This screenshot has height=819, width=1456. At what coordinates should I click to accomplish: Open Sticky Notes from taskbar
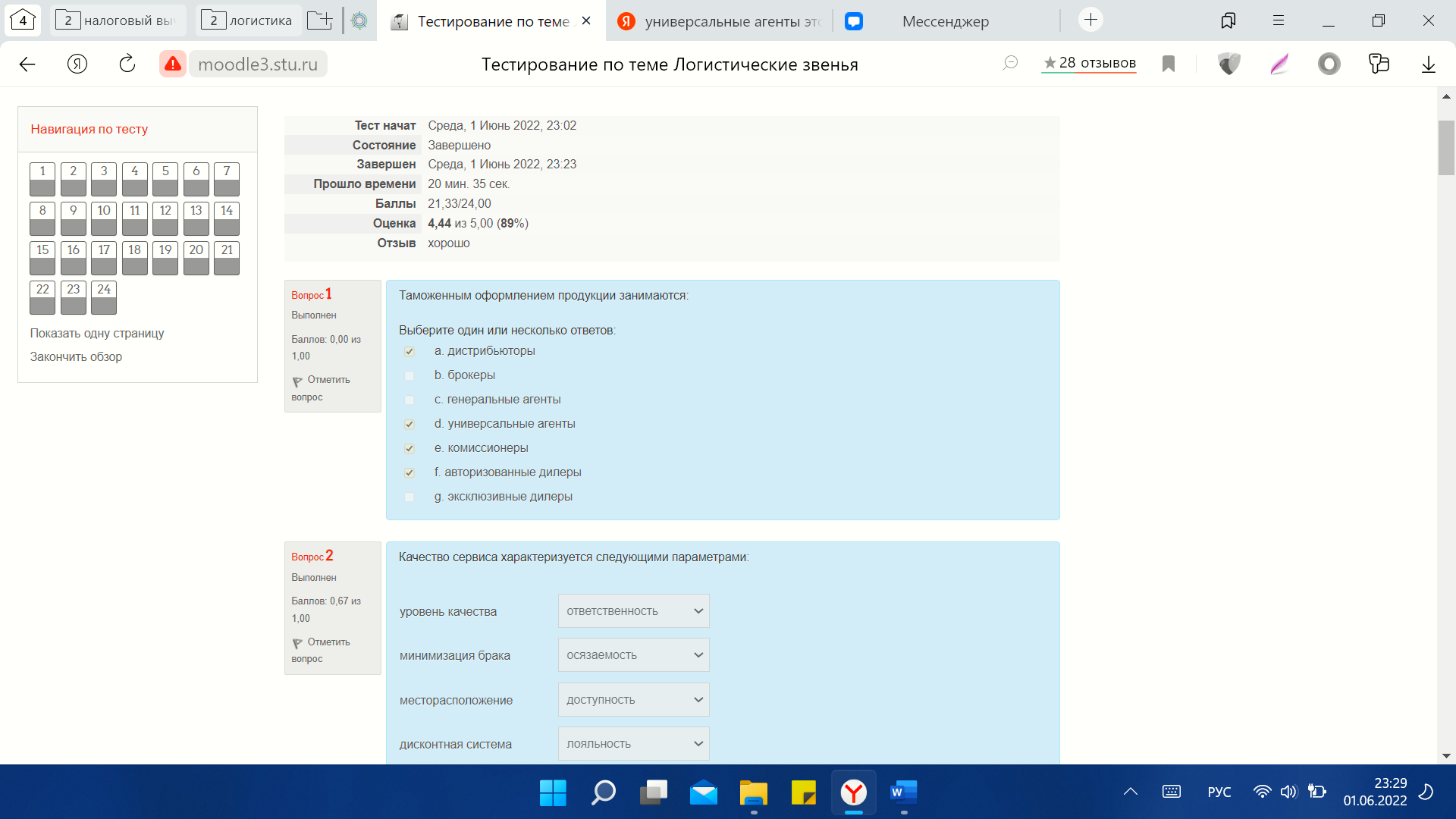point(804,792)
